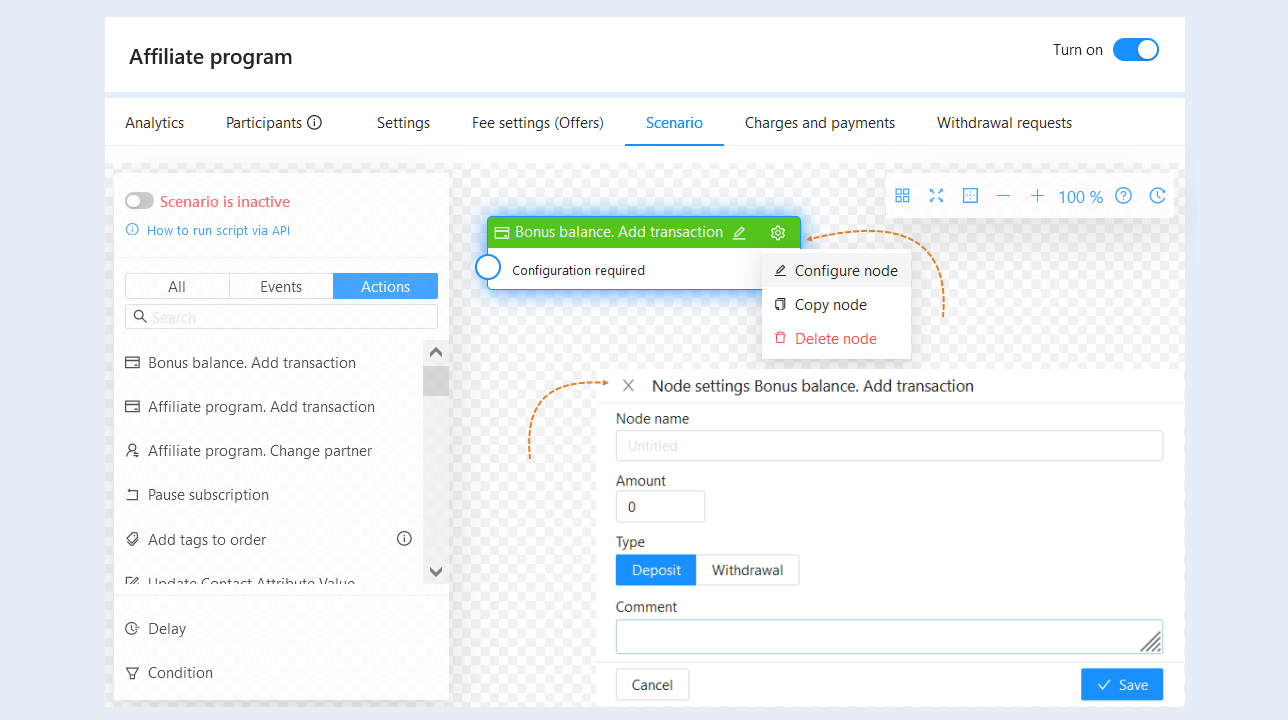Image resolution: width=1288 pixels, height=720 pixels.
Task: Switch to the Withdrawal requests tab
Action: click(1004, 123)
